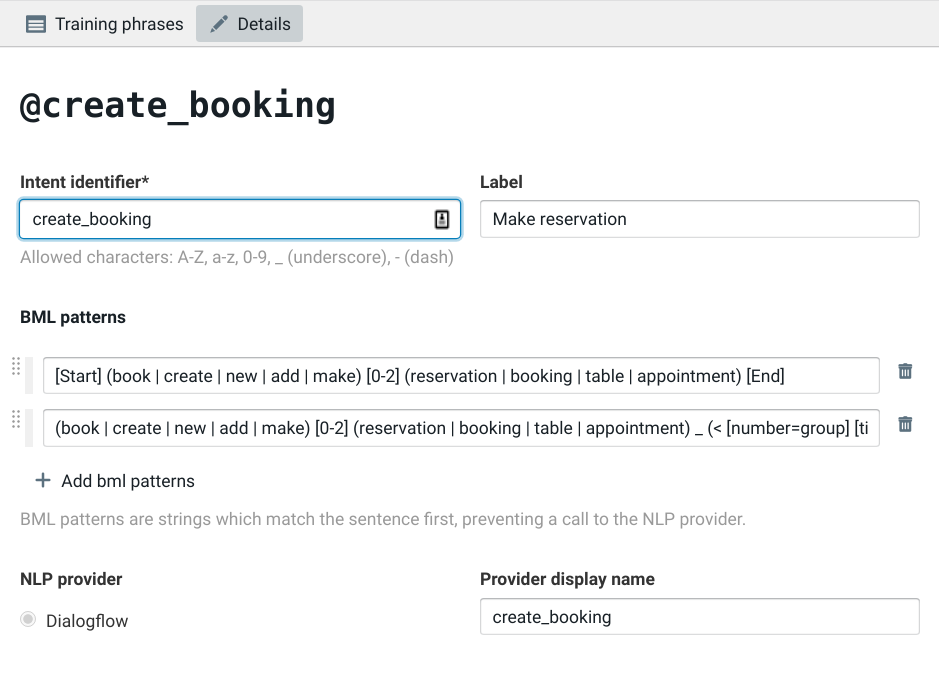939x693 pixels.
Task: Delete the first BML pattern starting with [Start]
Action: [905, 371]
